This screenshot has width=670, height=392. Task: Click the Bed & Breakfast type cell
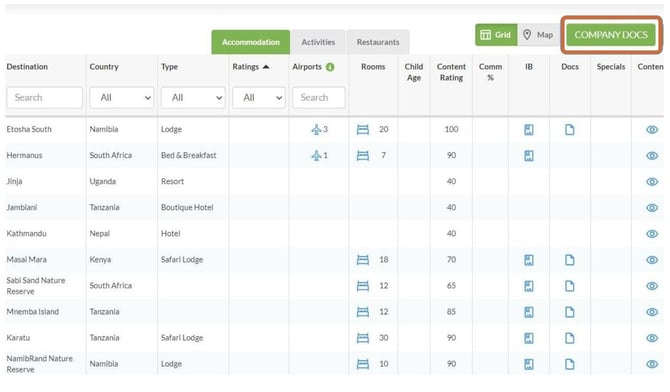(188, 155)
